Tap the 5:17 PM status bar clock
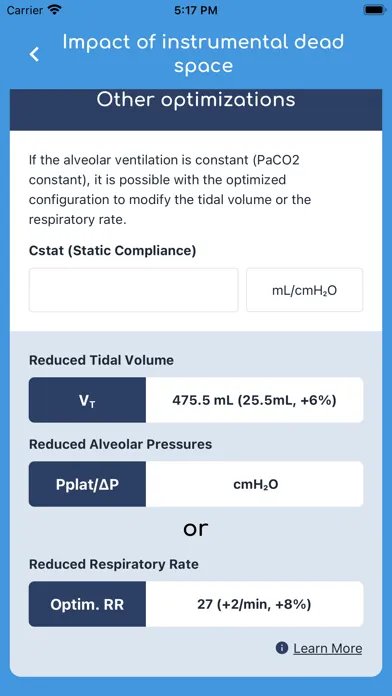392x696 pixels. coord(196,10)
